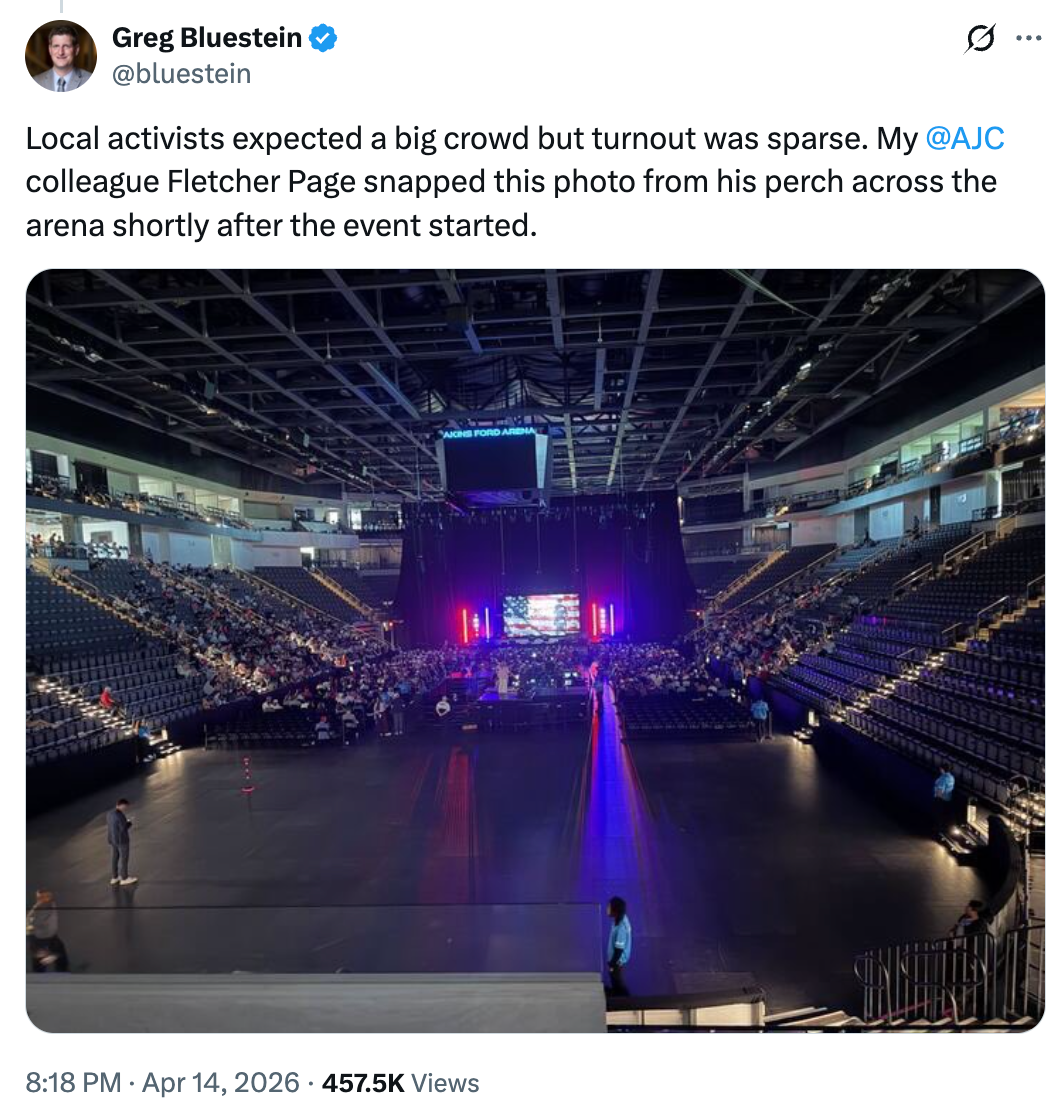
Task: Follow the @AJC mention link
Action: point(965,138)
